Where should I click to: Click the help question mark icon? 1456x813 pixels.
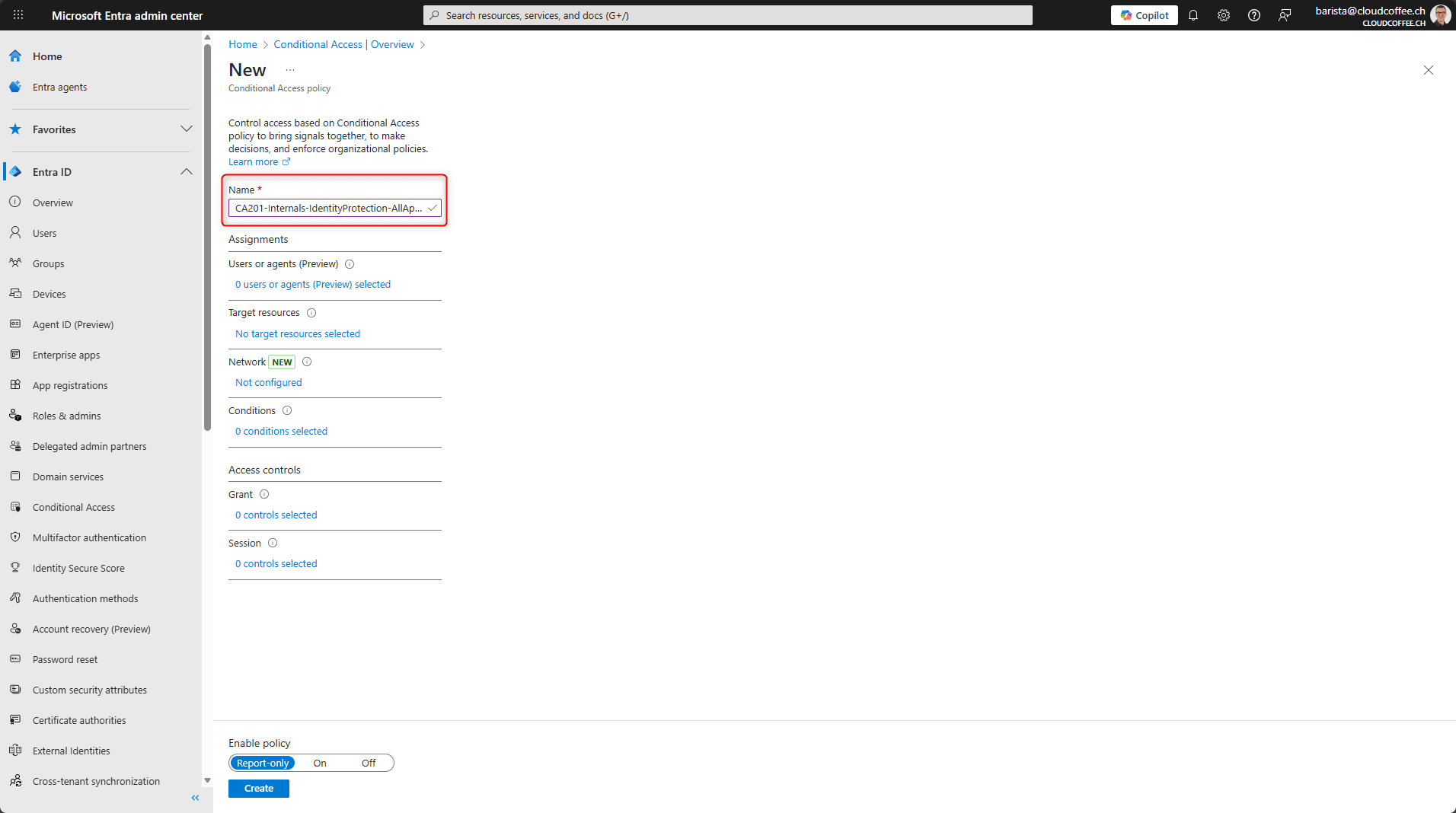[x=1254, y=15]
